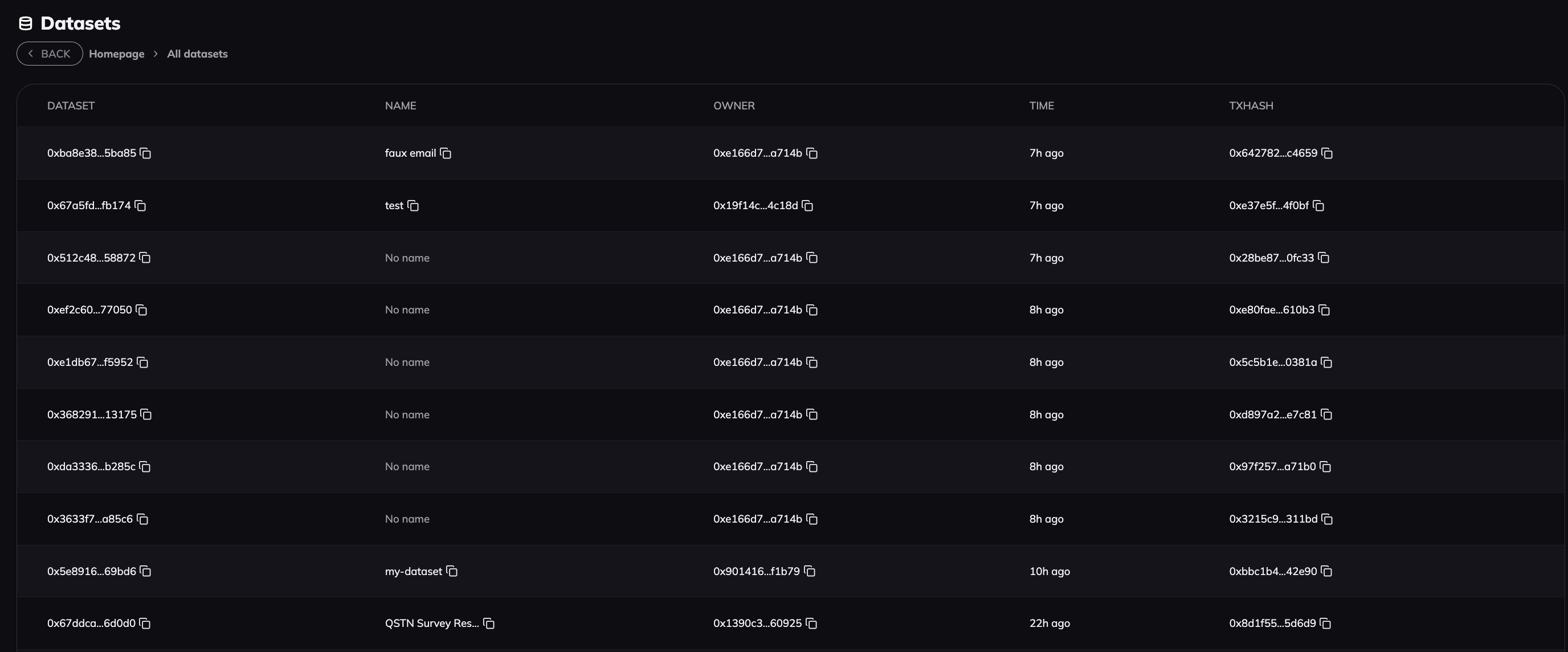Copy txhash 0x642782...c4659
Viewport: 1568px width, 652px height.
pyautogui.click(x=1327, y=153)
